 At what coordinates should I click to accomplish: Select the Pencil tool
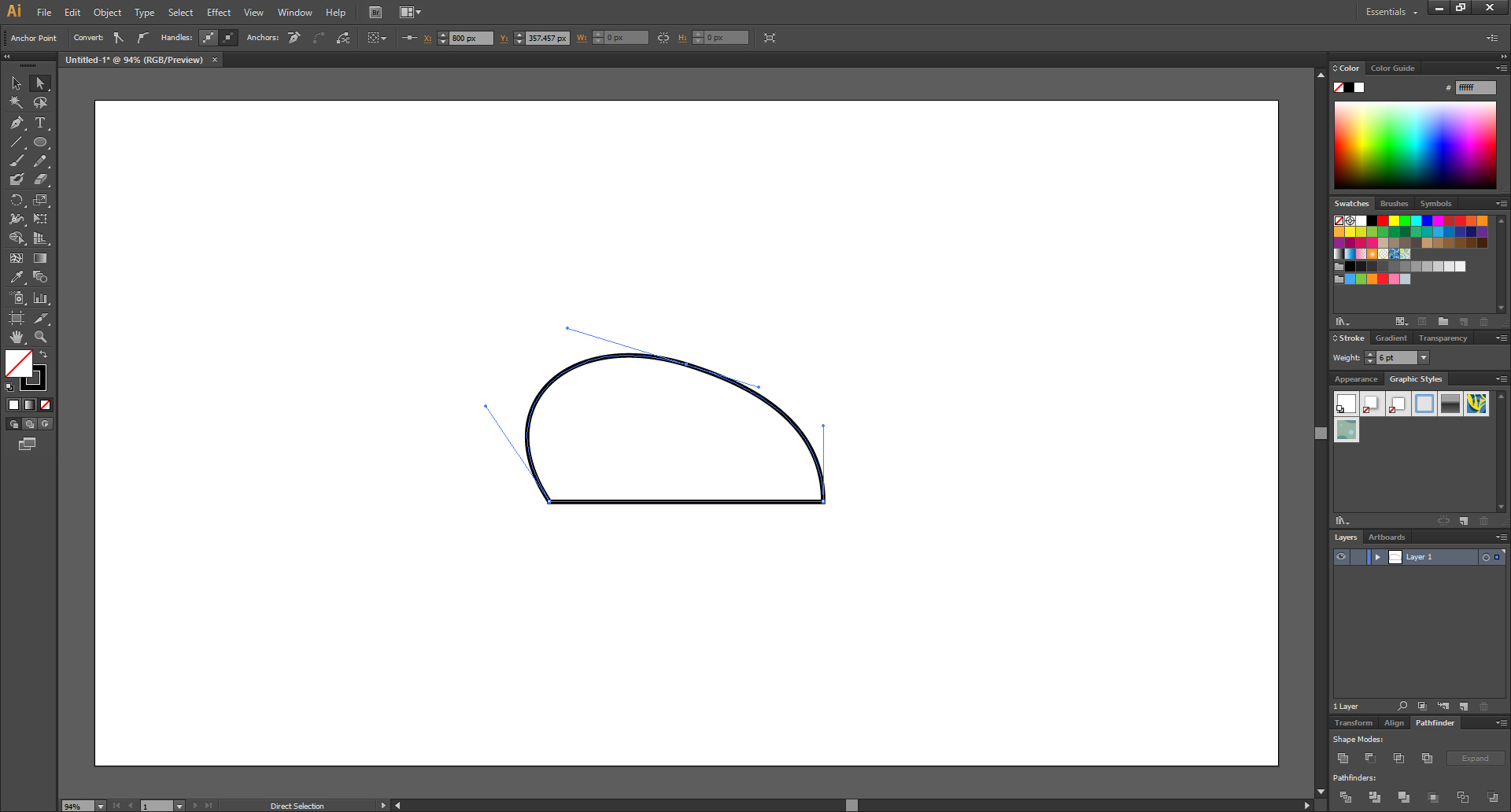click(40, 161)
